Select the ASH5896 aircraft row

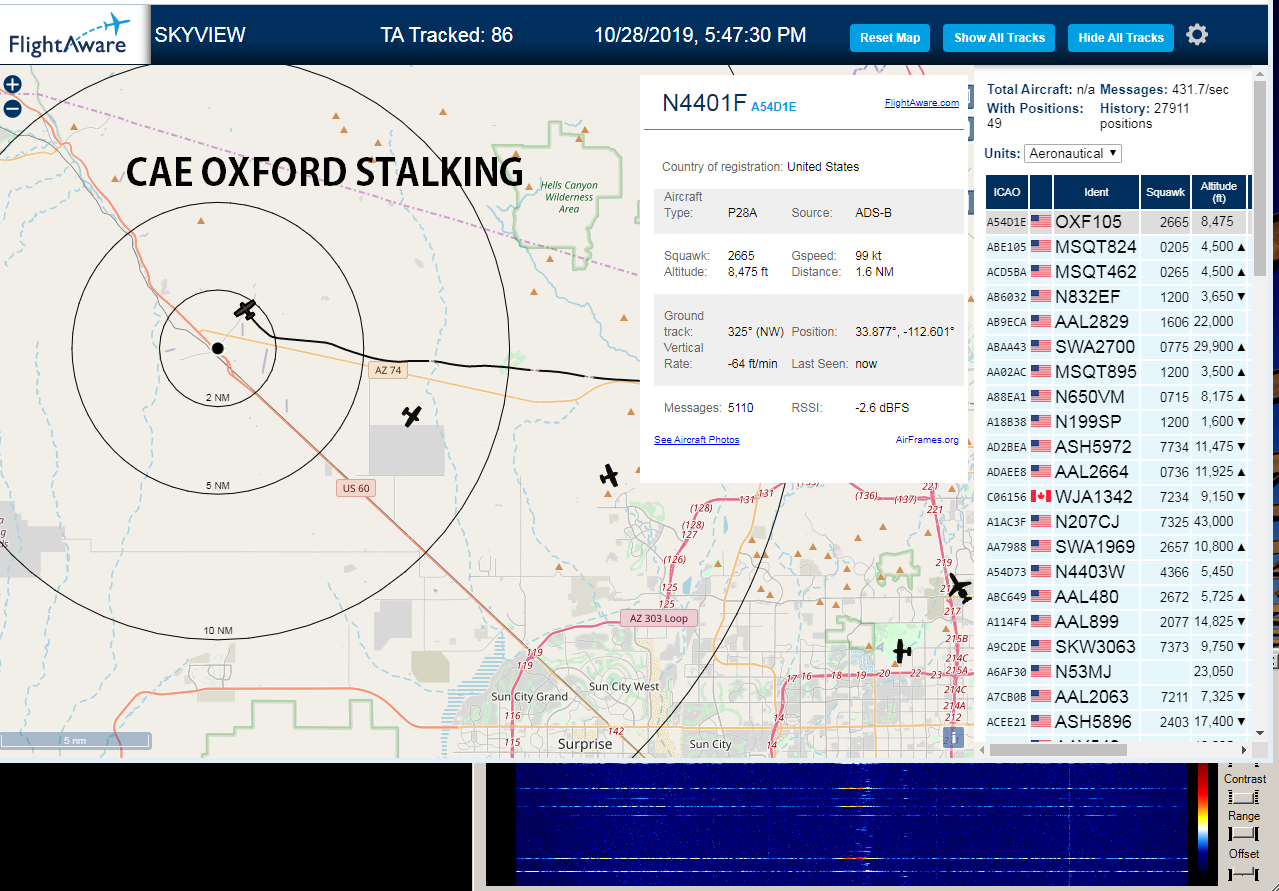coord(1117,722)
